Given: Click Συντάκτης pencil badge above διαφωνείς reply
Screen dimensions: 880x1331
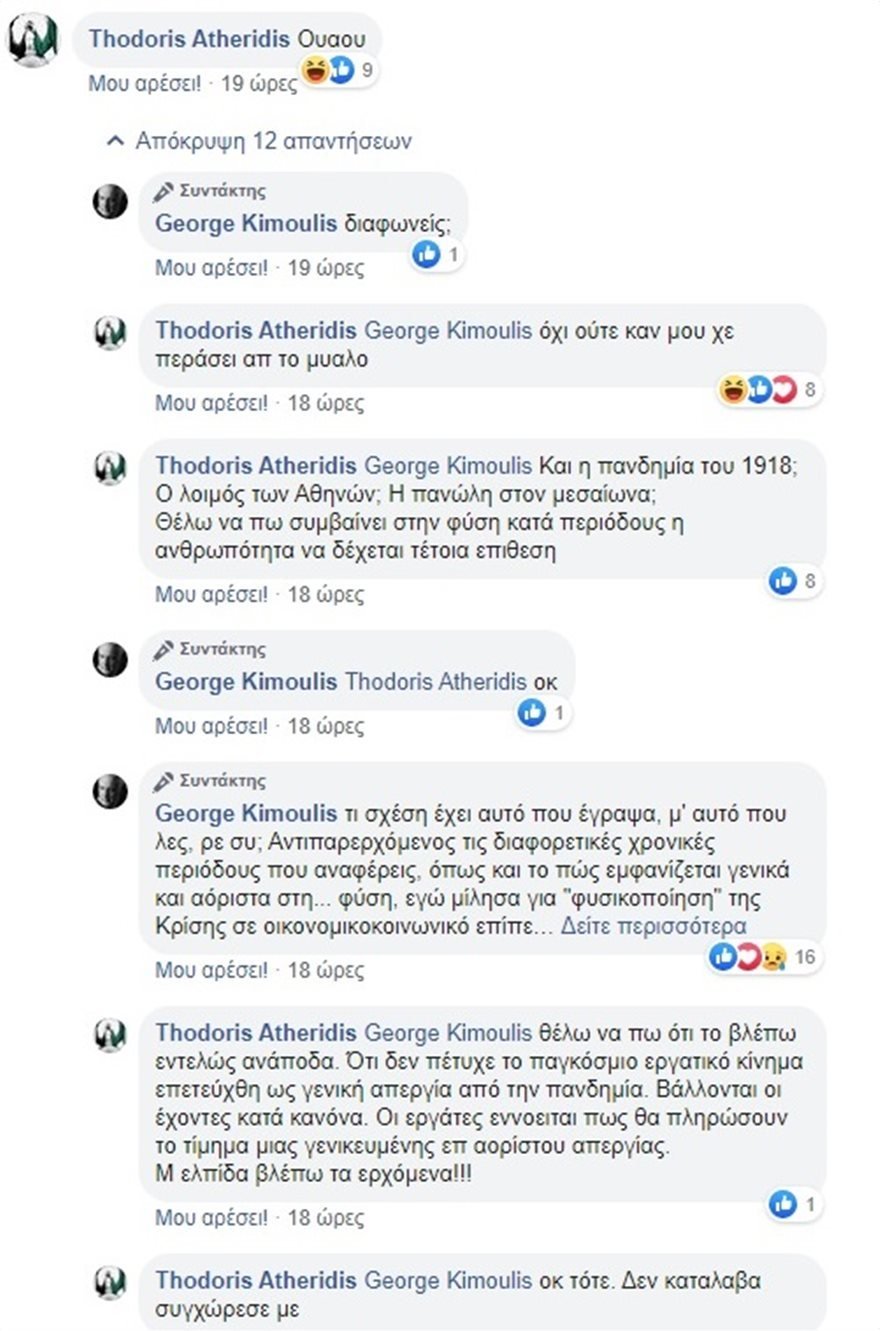Looking at the screenshot, I should click(210, 191).
